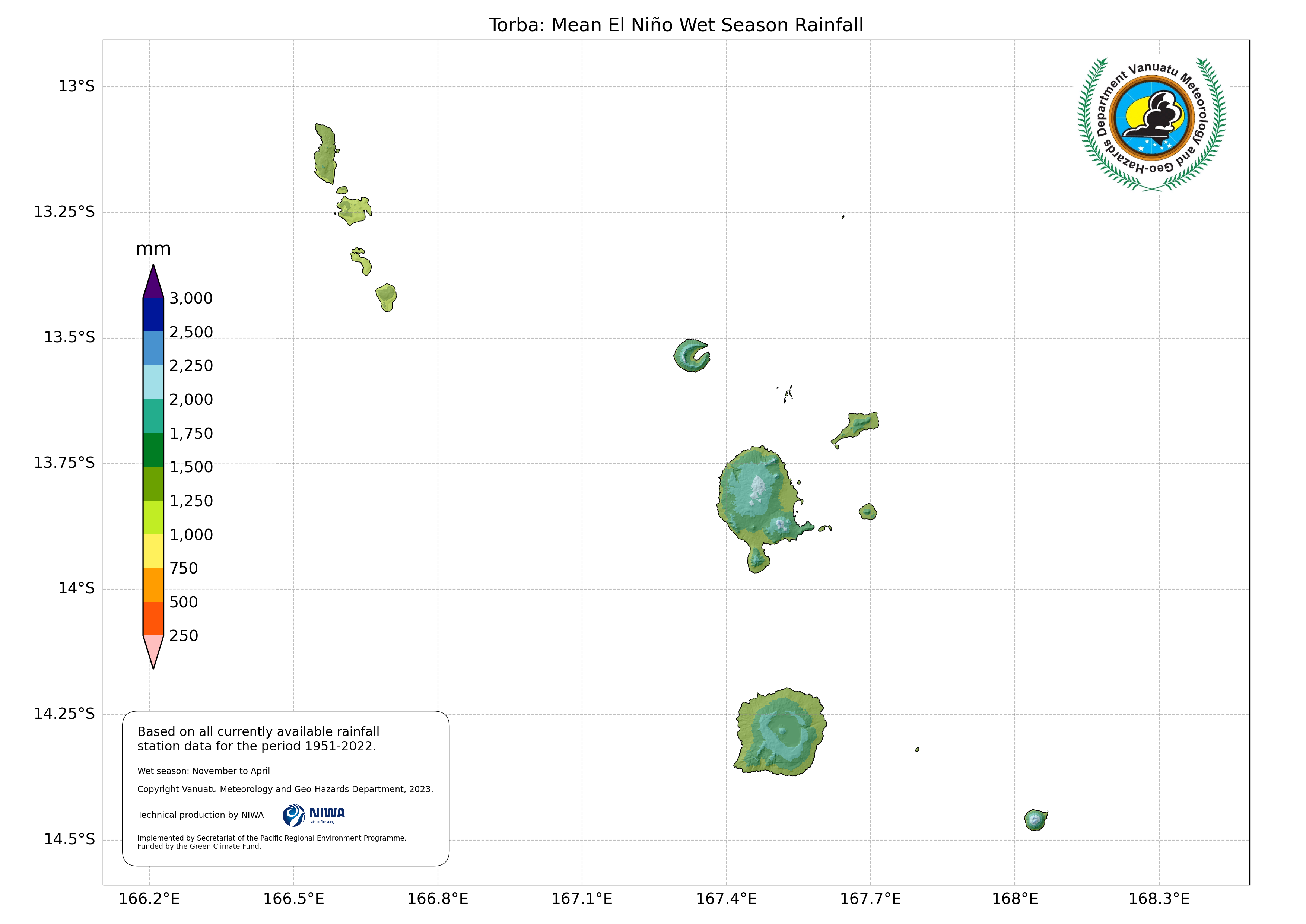Click the map title Torba Mean El Niño
Screen dimensions: 1306x924
(676, 25)
